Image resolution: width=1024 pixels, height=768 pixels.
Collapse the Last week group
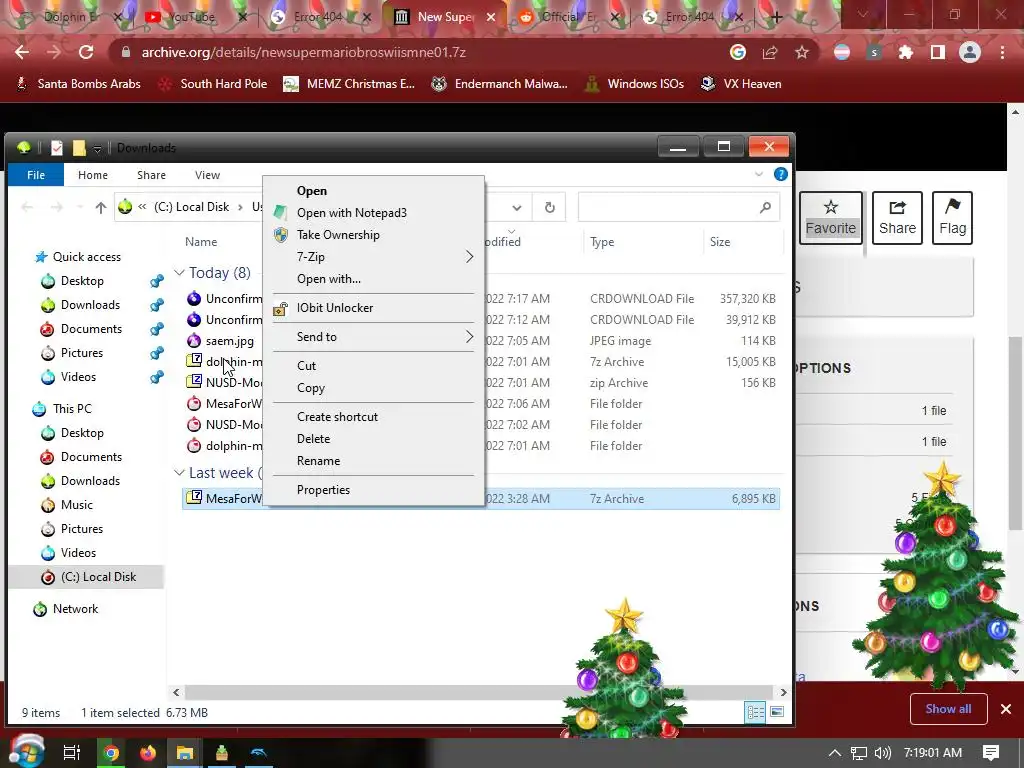pyautogui.click(x=179, y=472)
